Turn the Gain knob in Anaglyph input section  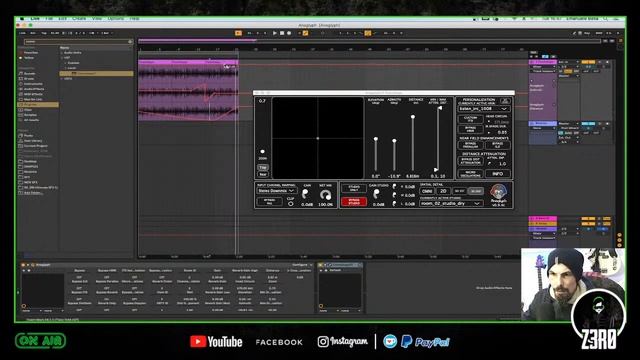pyautogui.click(x=306, y=193)
